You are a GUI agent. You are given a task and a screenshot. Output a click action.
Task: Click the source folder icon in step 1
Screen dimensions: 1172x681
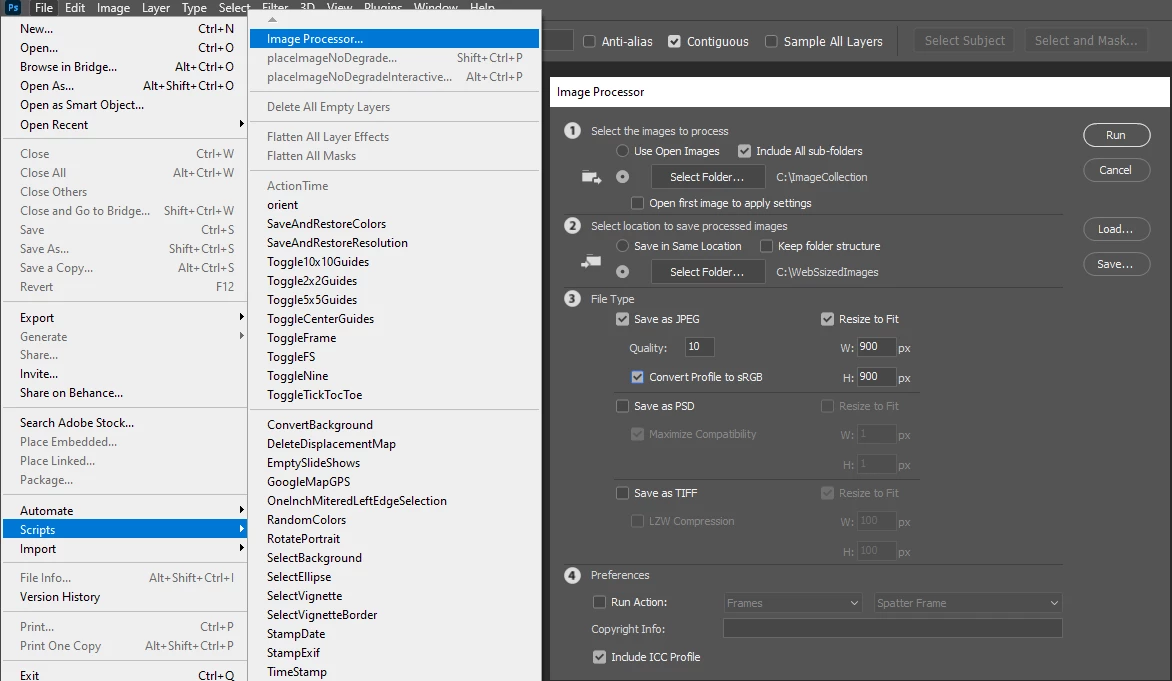pos(591,177)
